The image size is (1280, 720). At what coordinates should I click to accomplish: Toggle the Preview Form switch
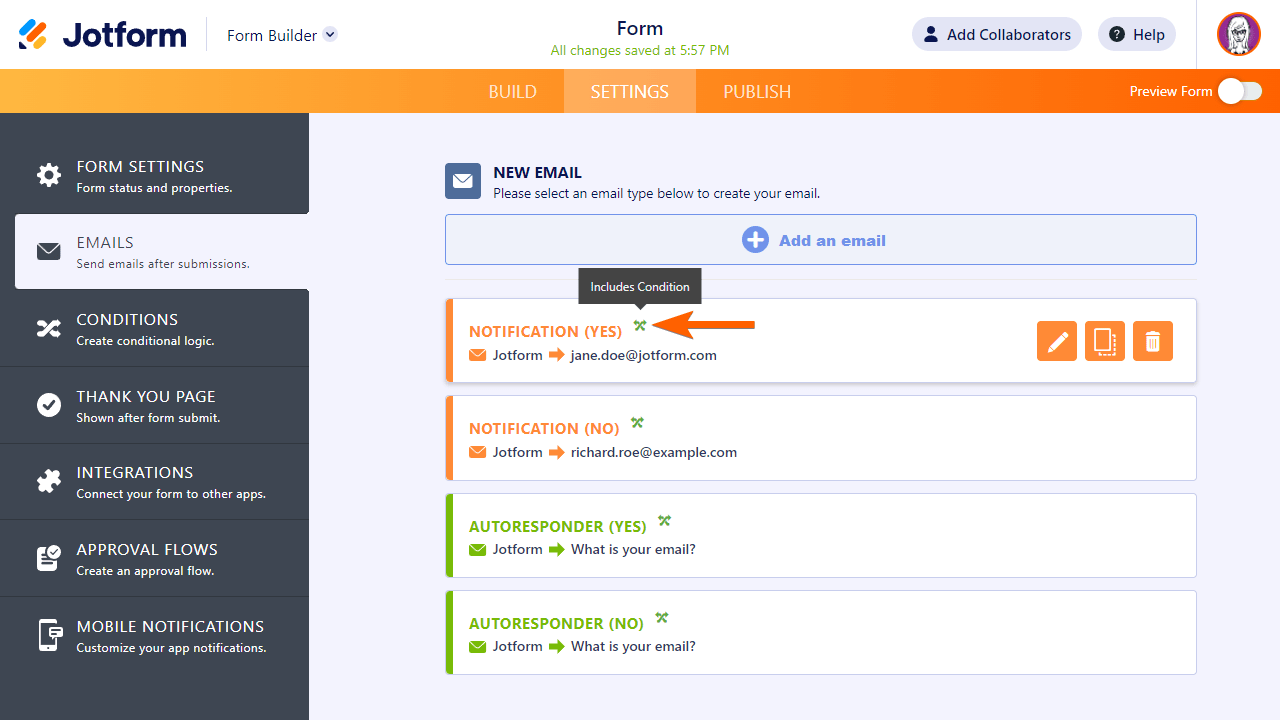pos(1240,91)
